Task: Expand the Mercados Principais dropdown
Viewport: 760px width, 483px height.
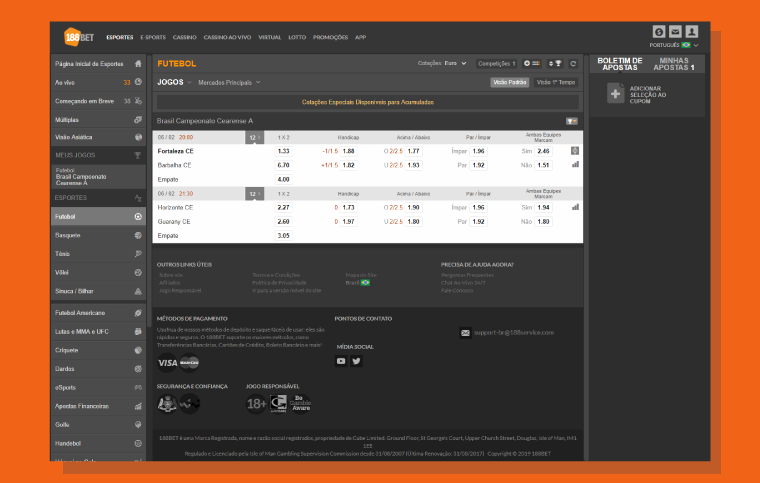Action: (x=229, y=83)
